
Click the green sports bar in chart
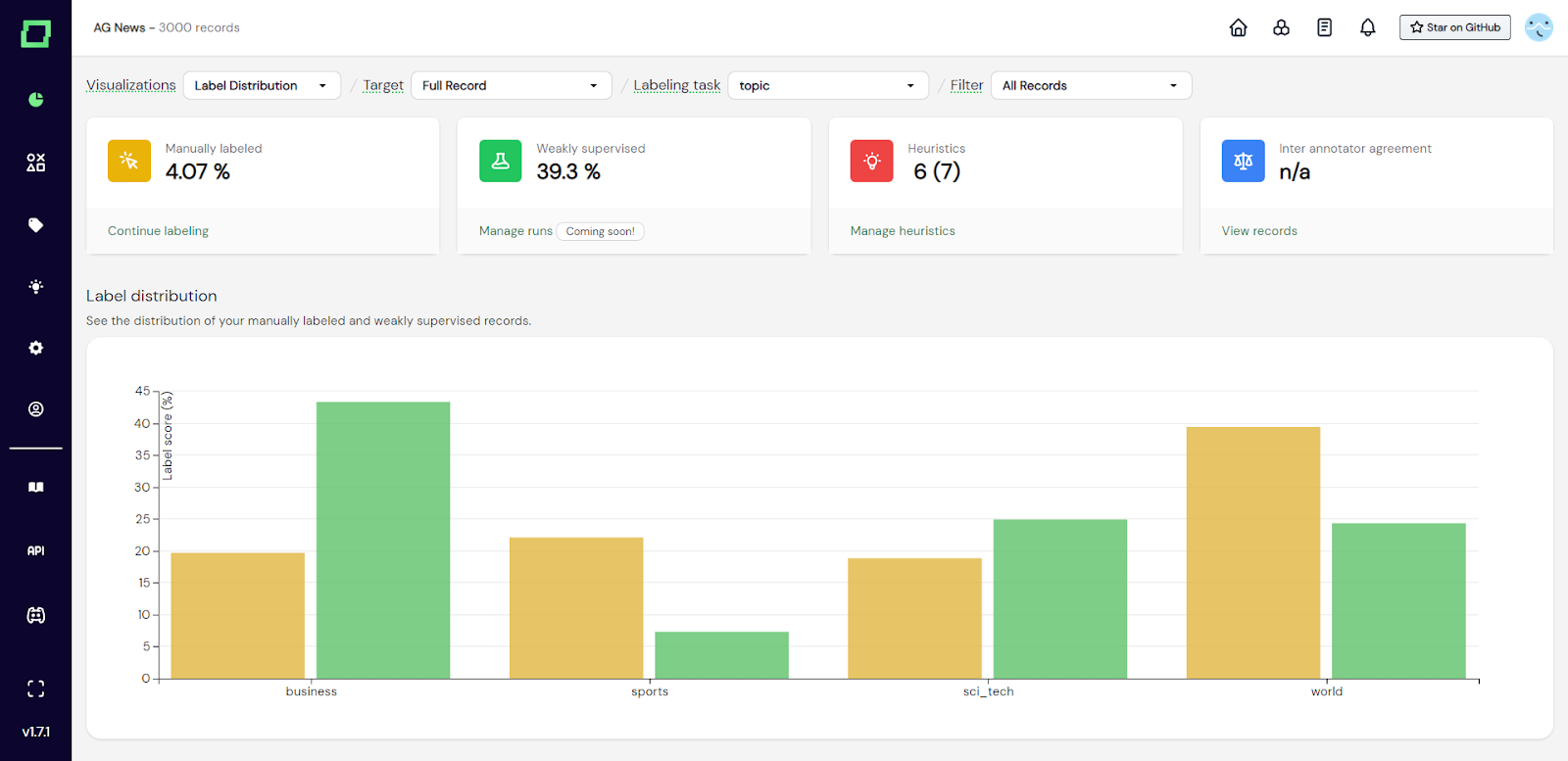coord(721,655)
